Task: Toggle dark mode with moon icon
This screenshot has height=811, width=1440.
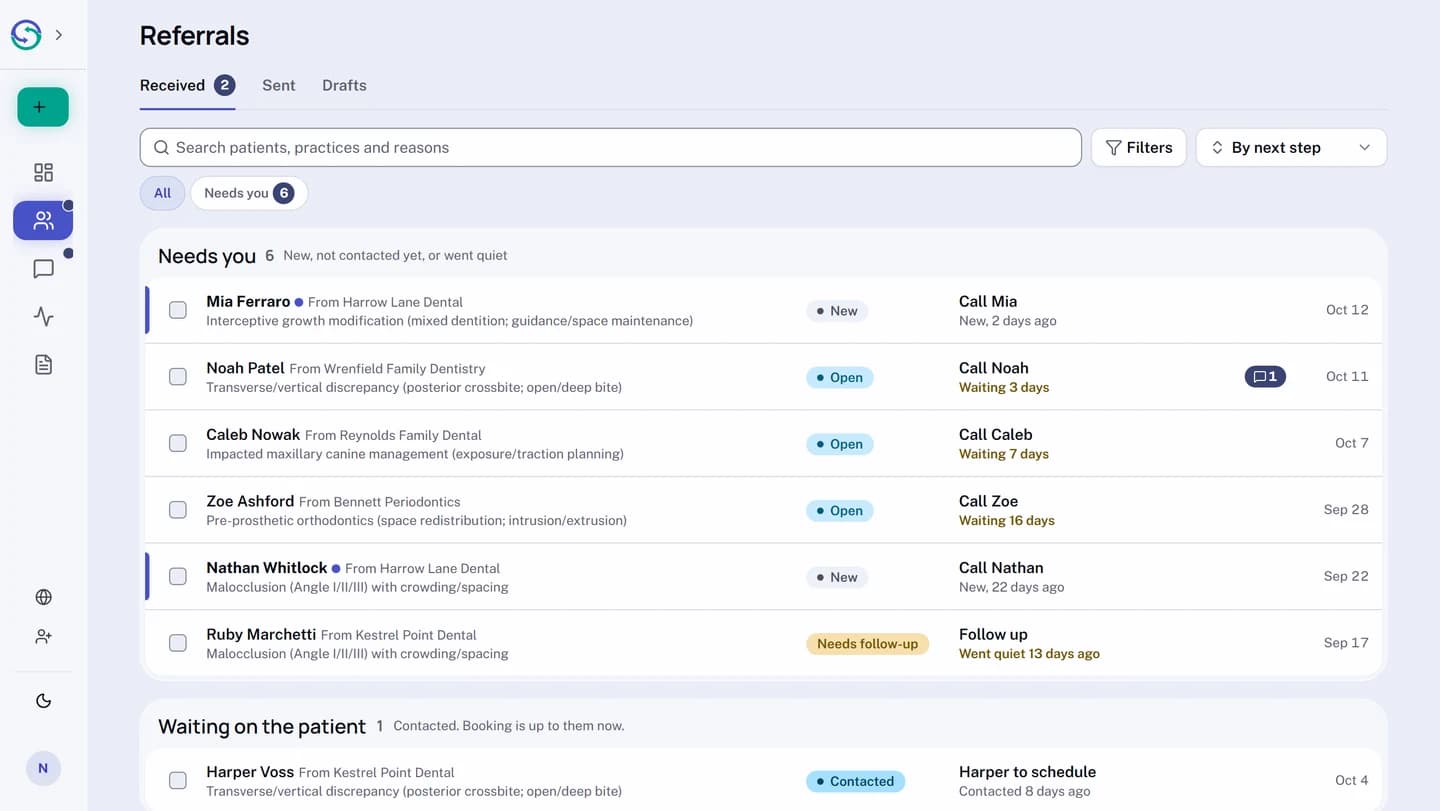Action: coord(43,701)
